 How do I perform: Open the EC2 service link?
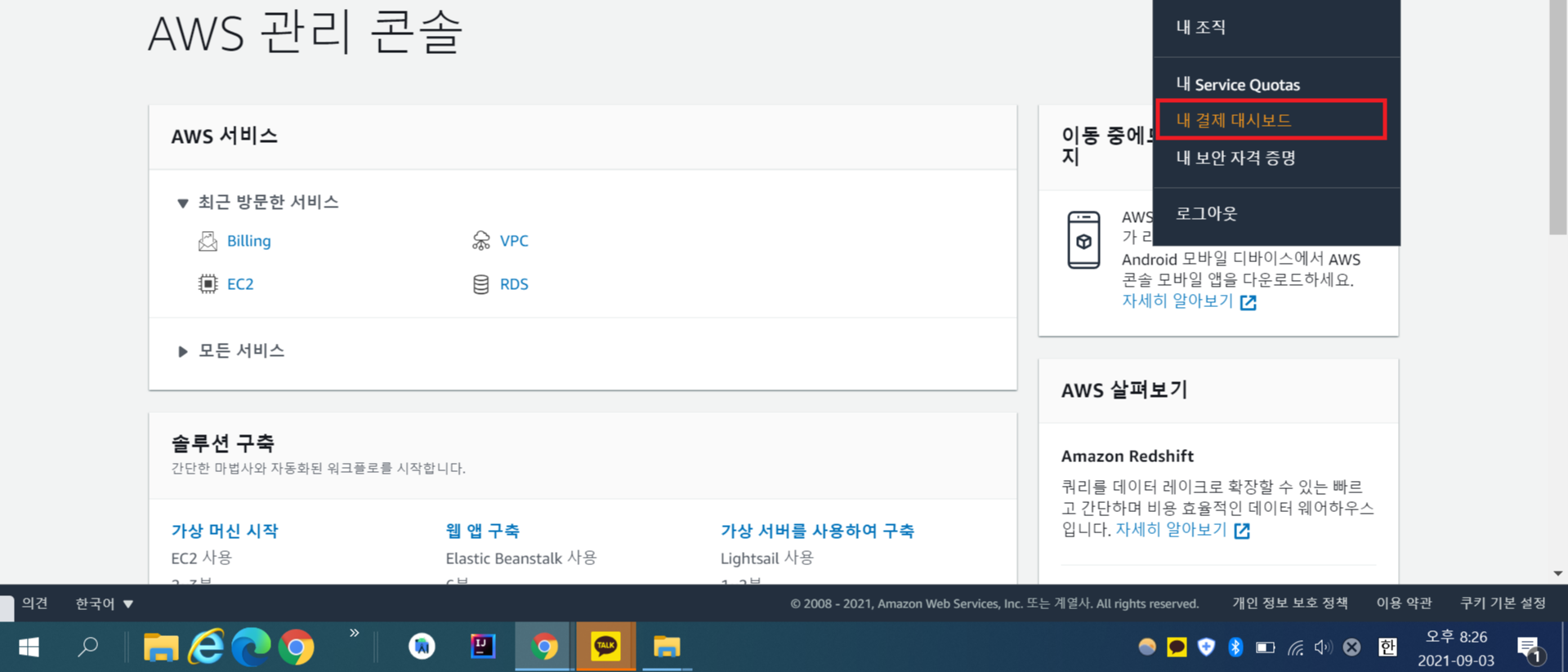(240, 284)
